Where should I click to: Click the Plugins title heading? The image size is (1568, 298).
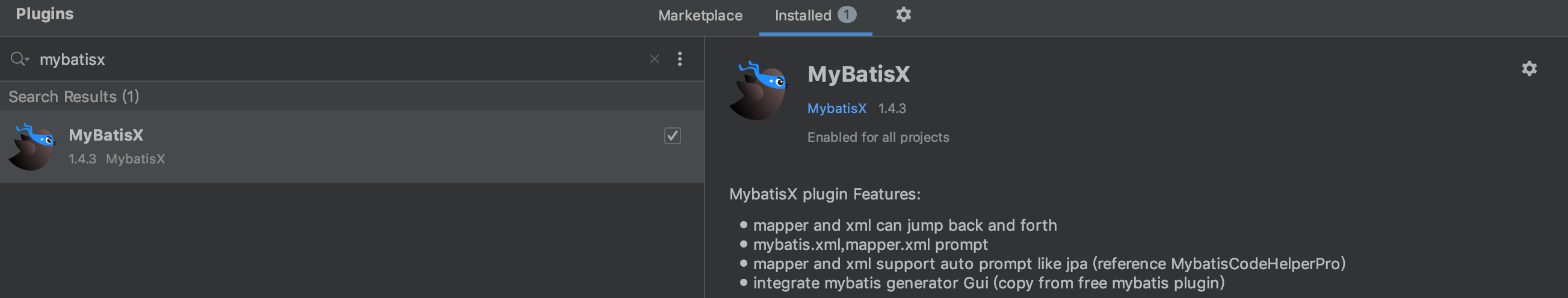(x=45, y=14)
